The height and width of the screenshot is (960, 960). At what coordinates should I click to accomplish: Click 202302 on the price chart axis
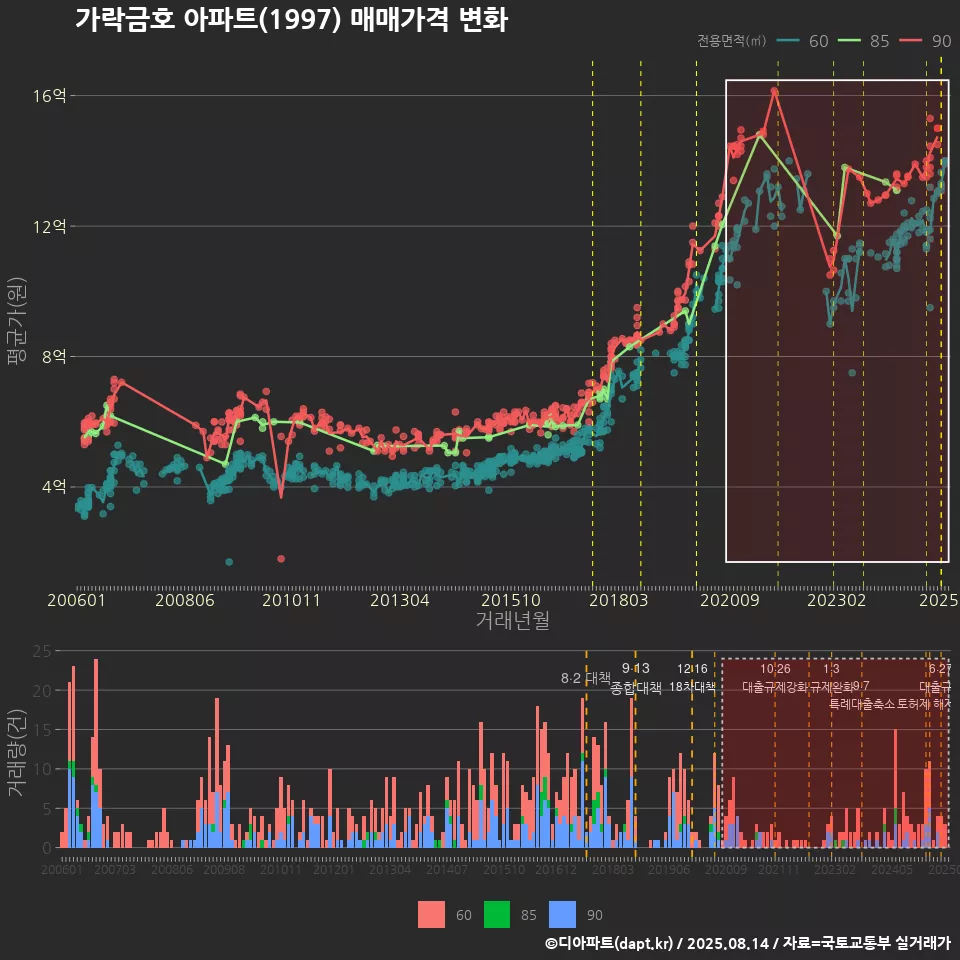pos(836,600)
